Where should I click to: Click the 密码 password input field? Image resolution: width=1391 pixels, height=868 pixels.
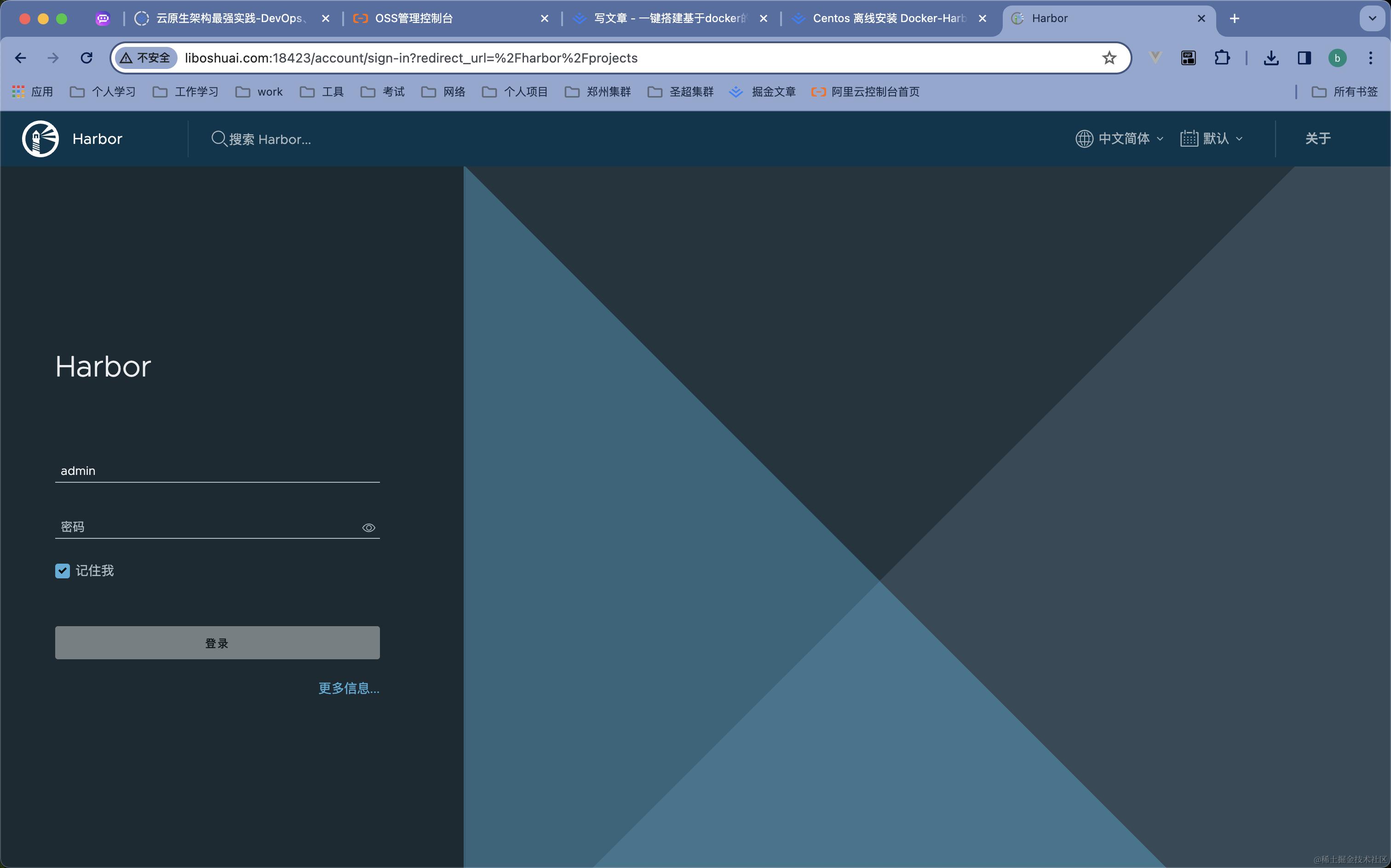(207, 526)
